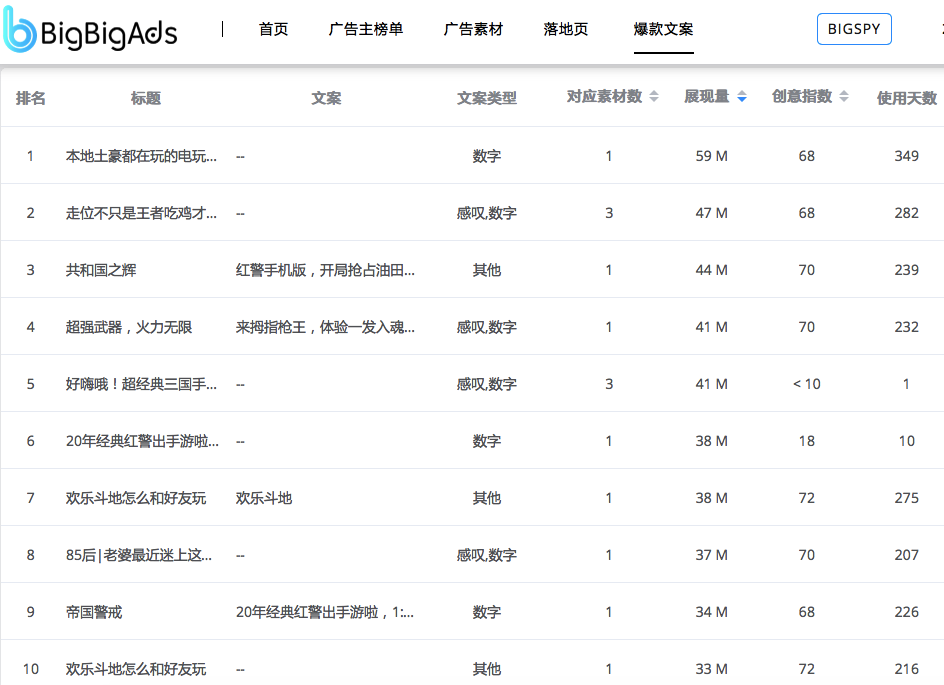Click the 85后|老婆最近迷上这… title
The image size is (944, 685).
139,555
